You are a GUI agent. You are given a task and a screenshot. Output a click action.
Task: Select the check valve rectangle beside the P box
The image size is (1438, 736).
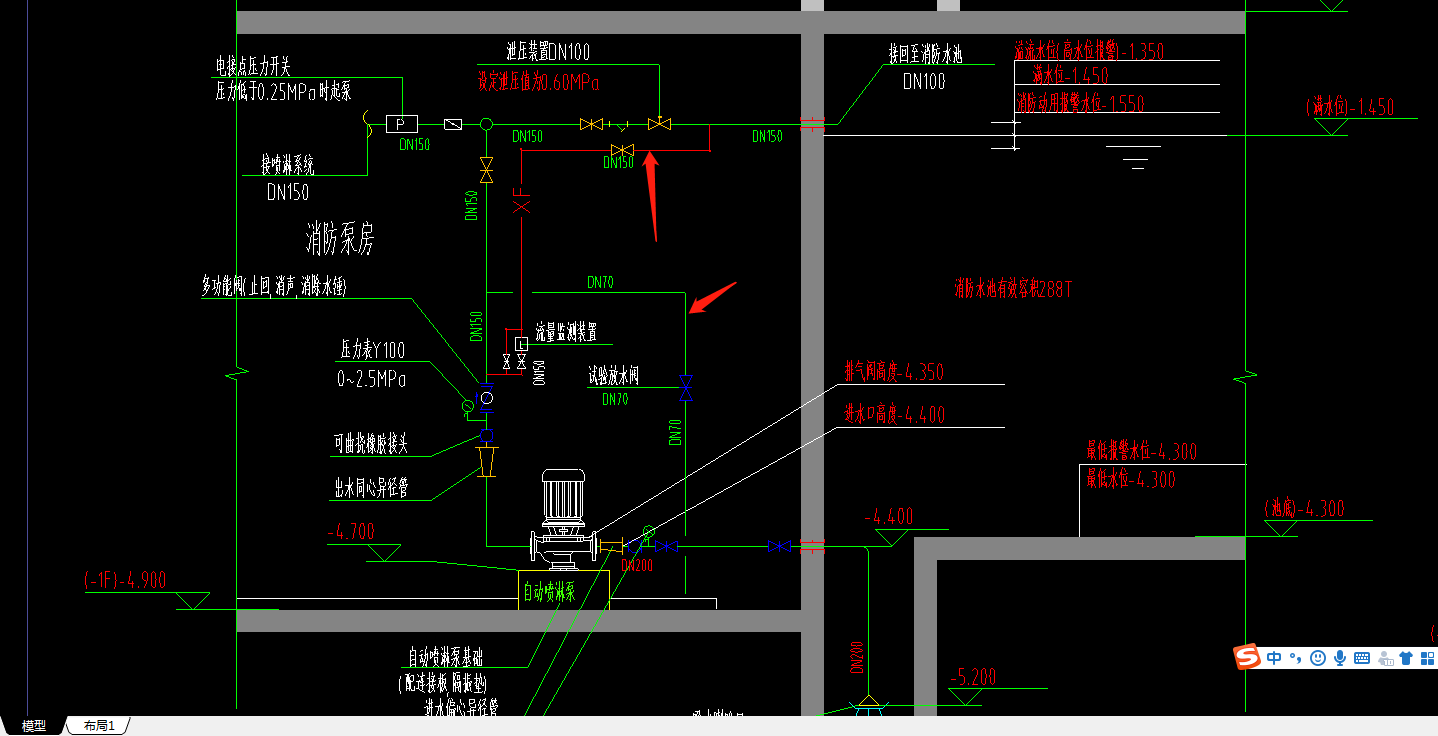(x=452, y=124)
